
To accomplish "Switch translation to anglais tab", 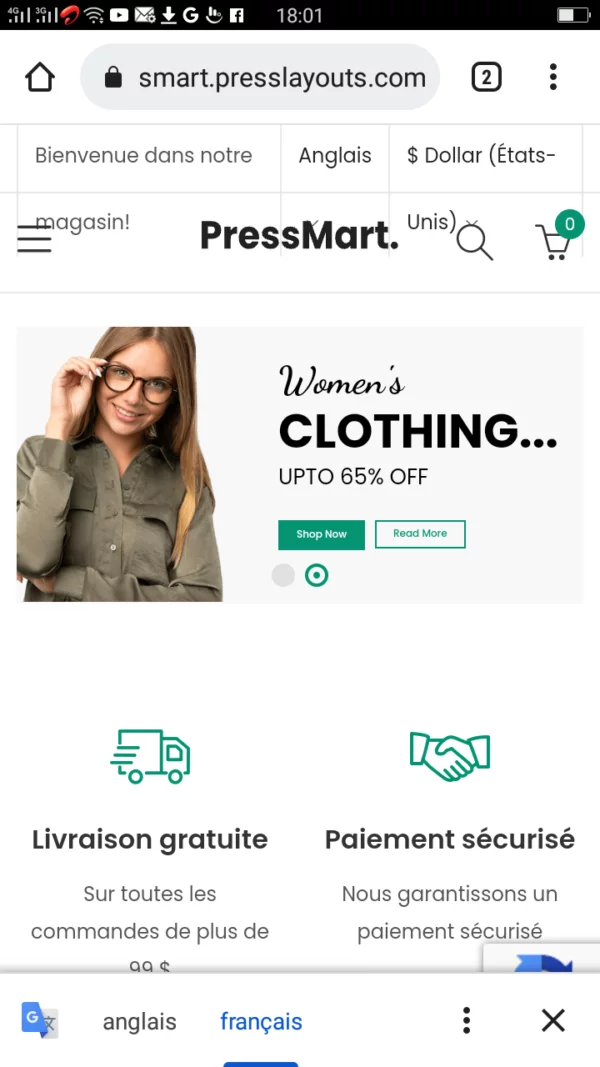I will pos(139,1021).
